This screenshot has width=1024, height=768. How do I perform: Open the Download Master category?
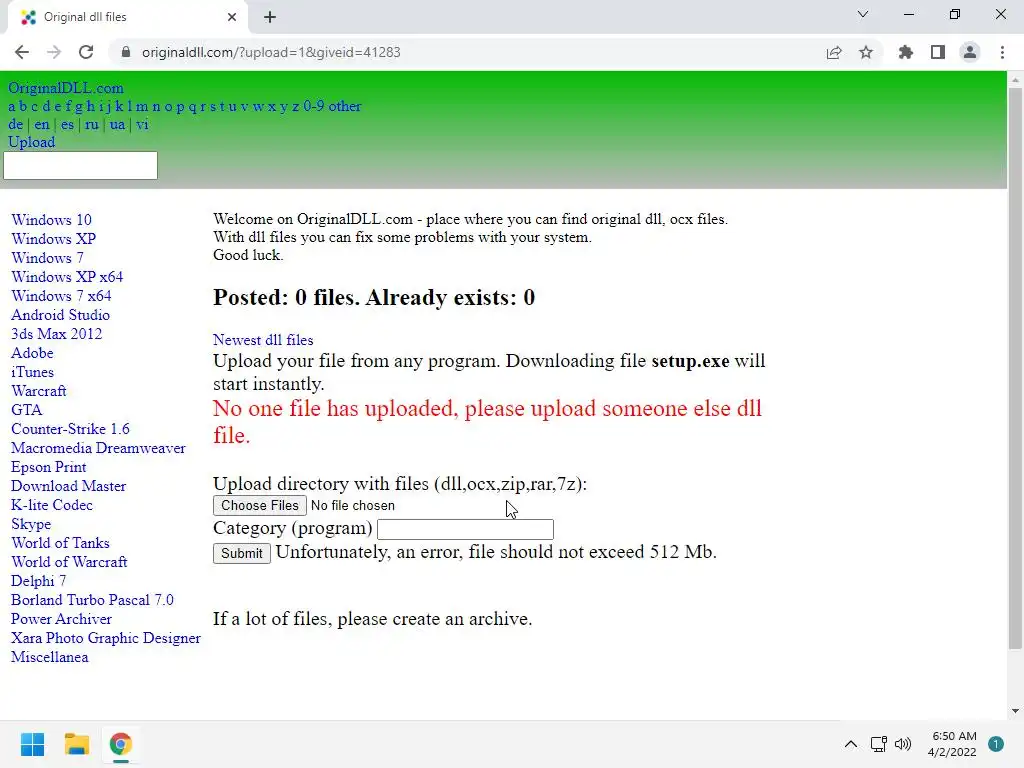[x=68, y=486]
